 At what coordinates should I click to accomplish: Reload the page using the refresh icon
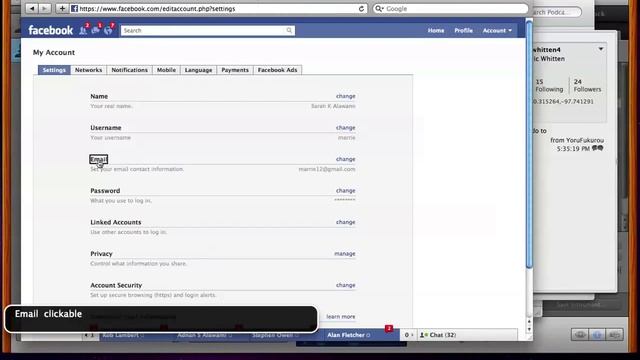coord(361,9)
